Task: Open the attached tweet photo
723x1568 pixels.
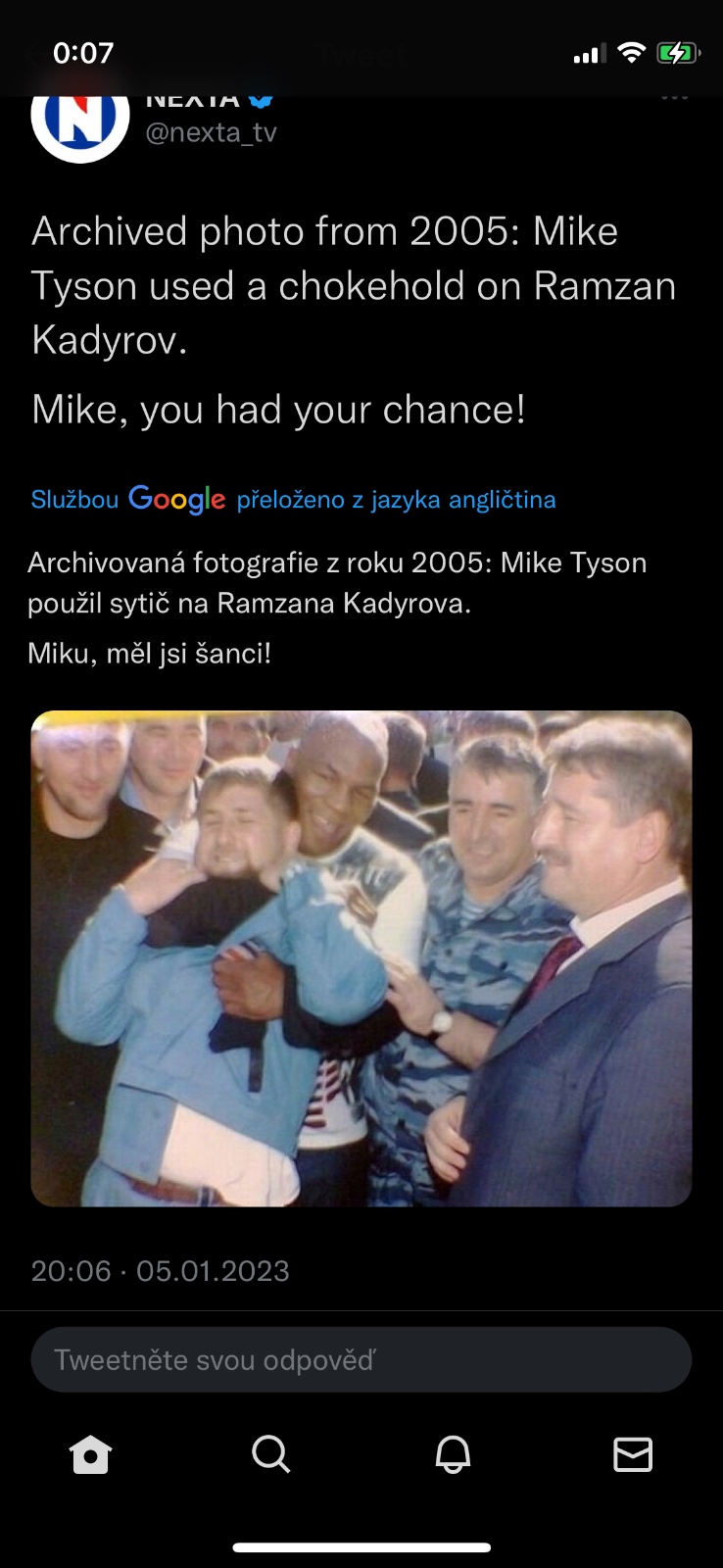Action: tap(361, 958)
